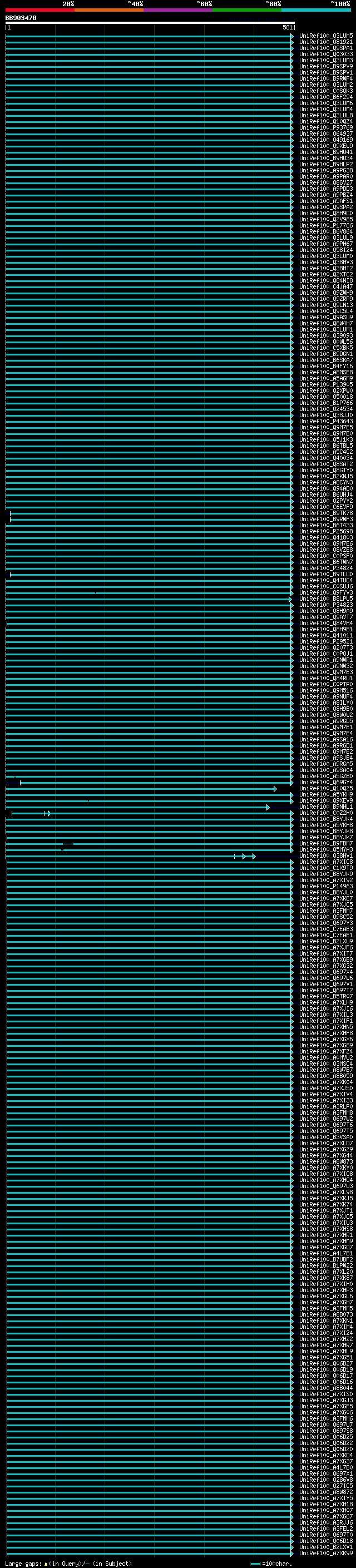Screen dimensions: 356x1568
Task: Click hit label UniRef100_B6T433
Action: point(326,525)
